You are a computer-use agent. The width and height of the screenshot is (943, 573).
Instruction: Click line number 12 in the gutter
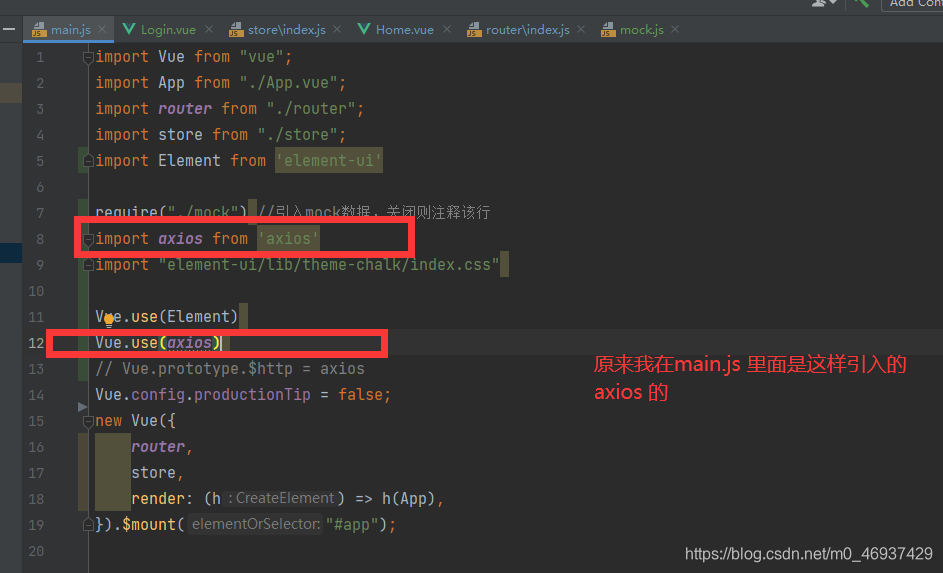tap(36, 343)
